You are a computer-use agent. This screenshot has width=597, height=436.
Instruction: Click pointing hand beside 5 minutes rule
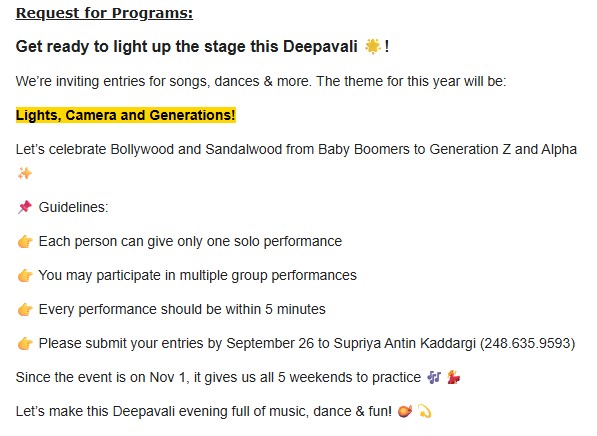pyautogui.click(x=25, y=309)
